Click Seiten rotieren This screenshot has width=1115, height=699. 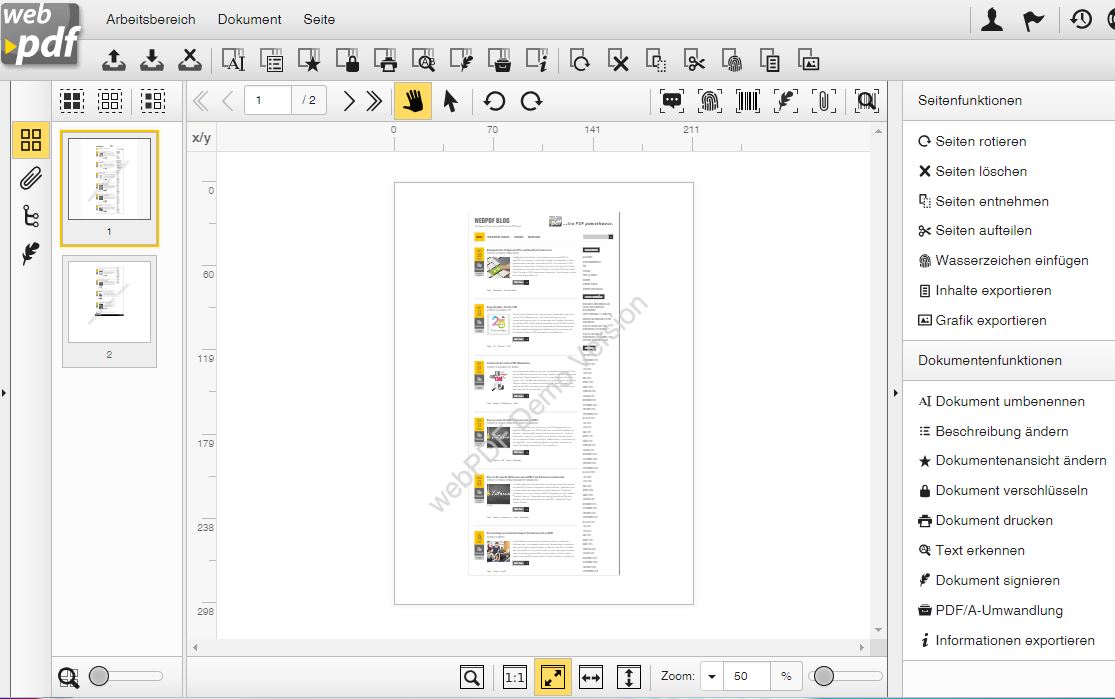pos(980,142)
